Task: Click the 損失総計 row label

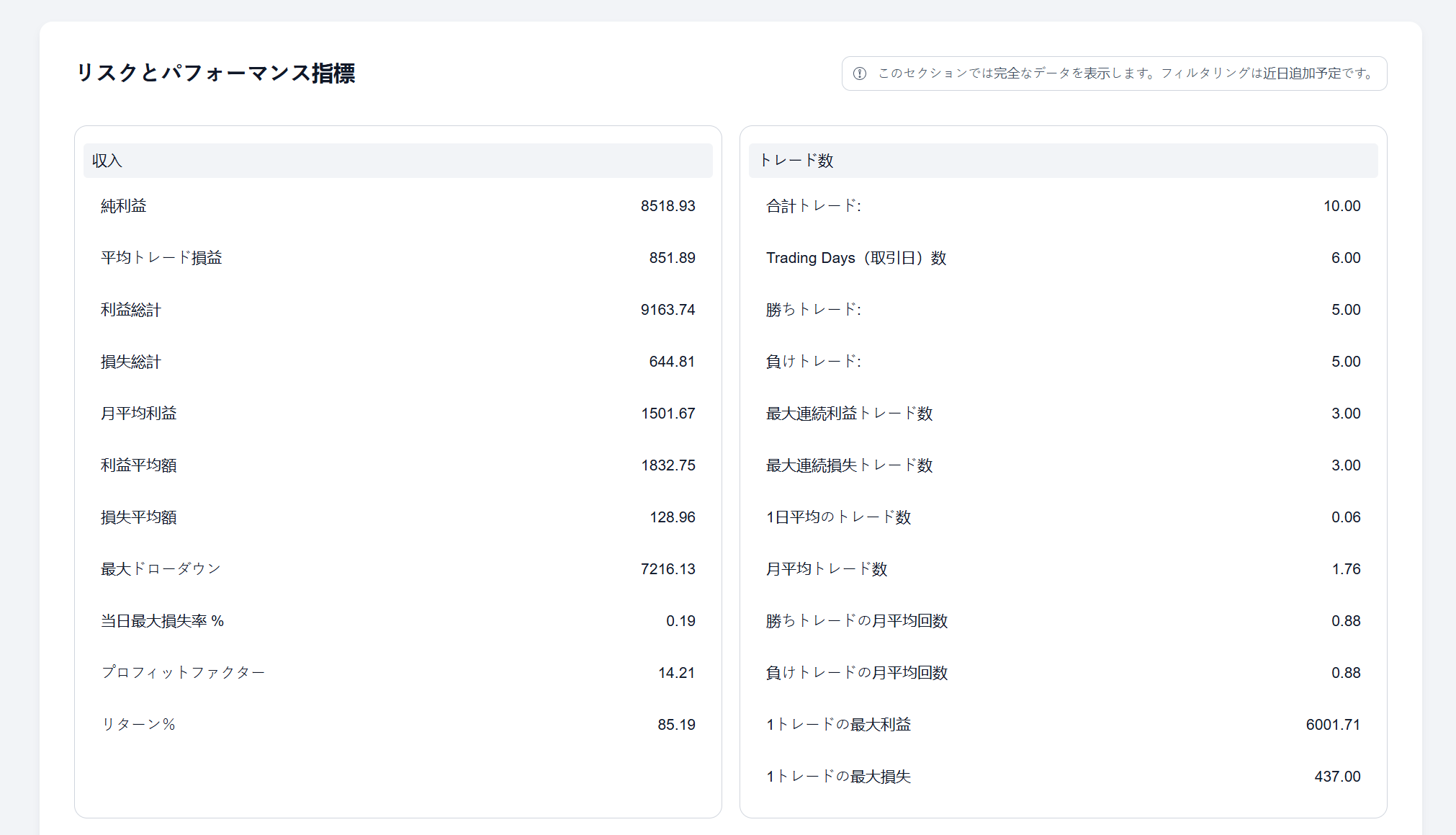Action: pos(131,362)
